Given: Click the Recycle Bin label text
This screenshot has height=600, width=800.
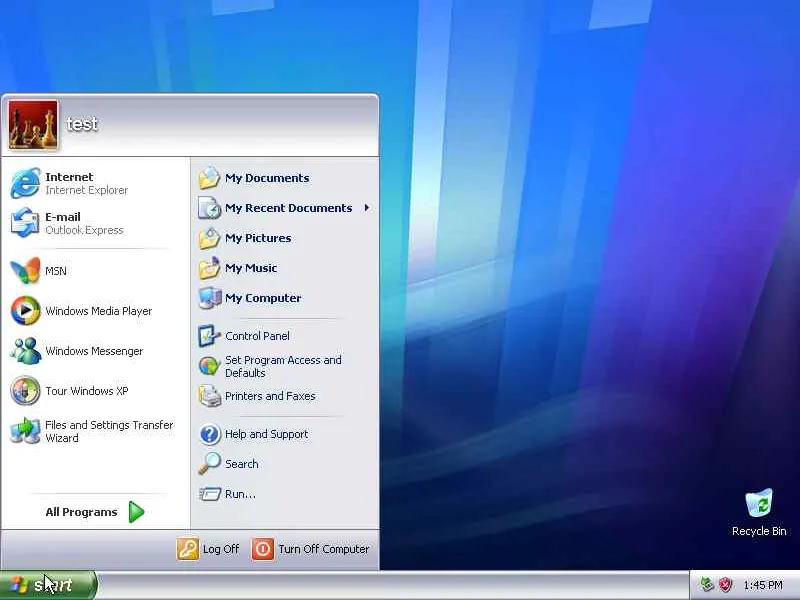Looking at the screenshot, I should click(759, 531).
